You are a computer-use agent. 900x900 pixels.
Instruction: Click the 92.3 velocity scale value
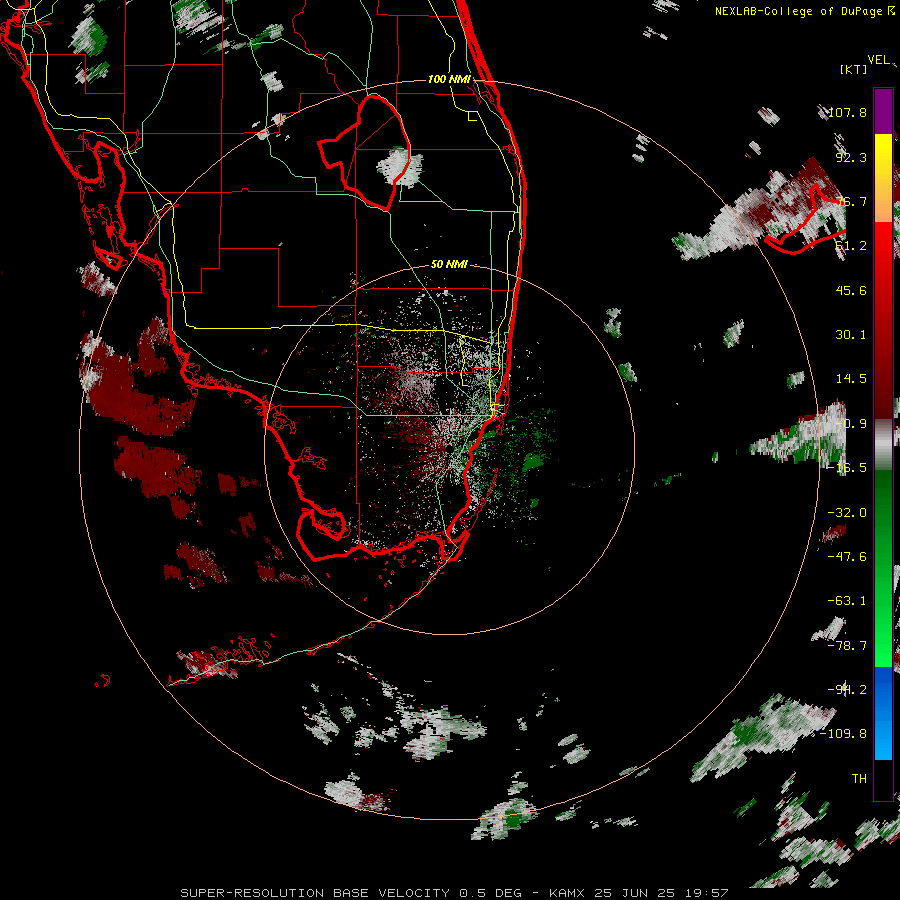(x=851, y=157)
